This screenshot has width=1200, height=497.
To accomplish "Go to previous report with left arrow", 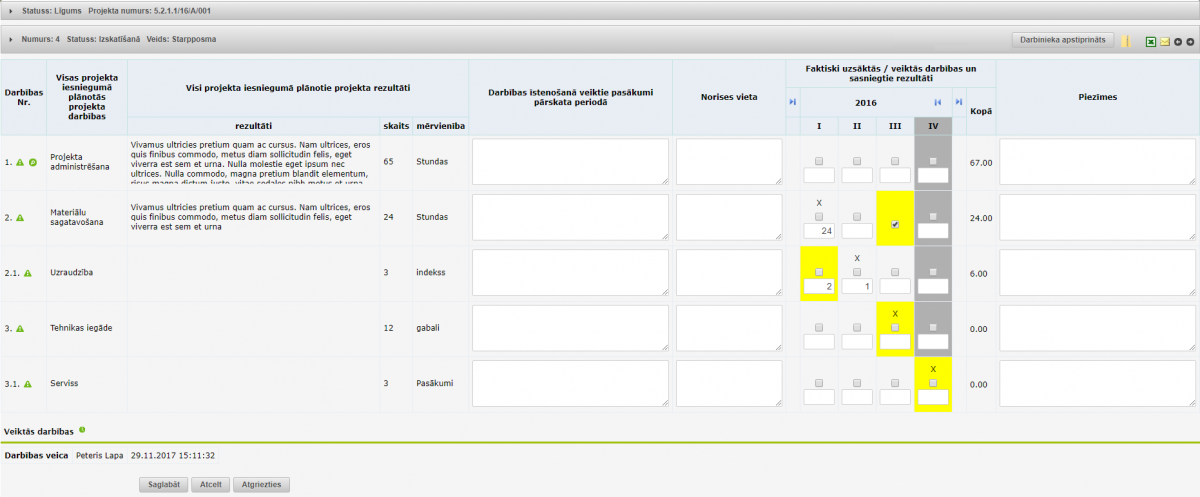I will point(1178,42).
